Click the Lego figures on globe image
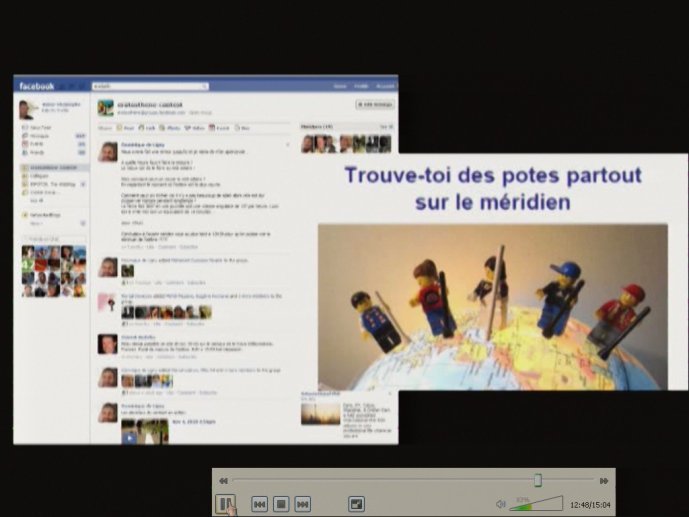The image size is (689, 517). [493, 307]
